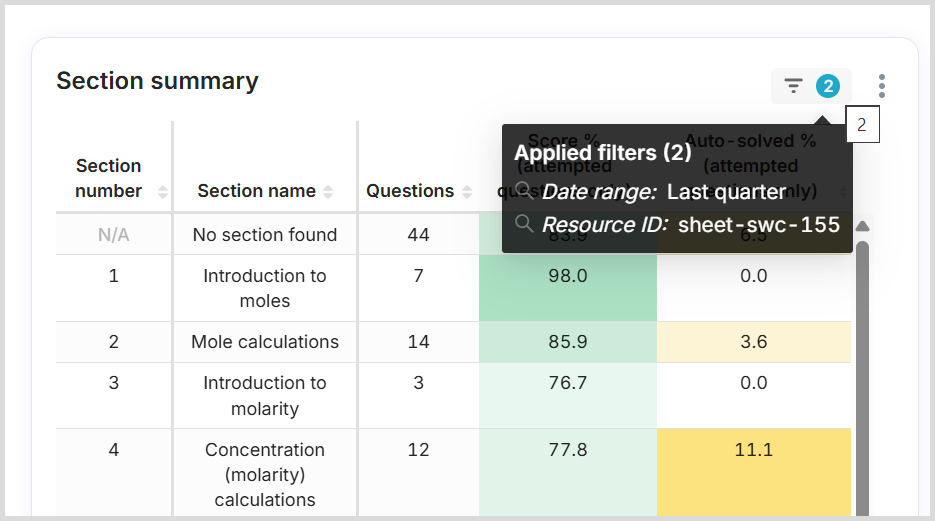
Task: Select the Introduction to moles row
Action: 265,288
